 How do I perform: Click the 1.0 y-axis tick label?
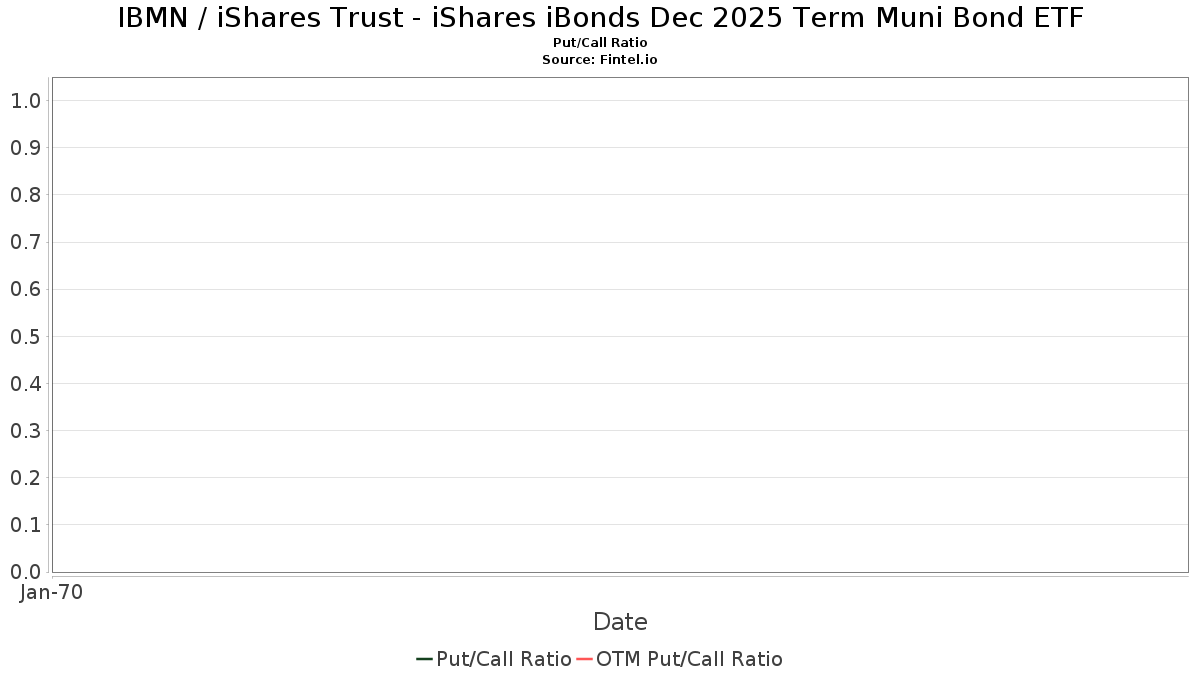(25, 100)
